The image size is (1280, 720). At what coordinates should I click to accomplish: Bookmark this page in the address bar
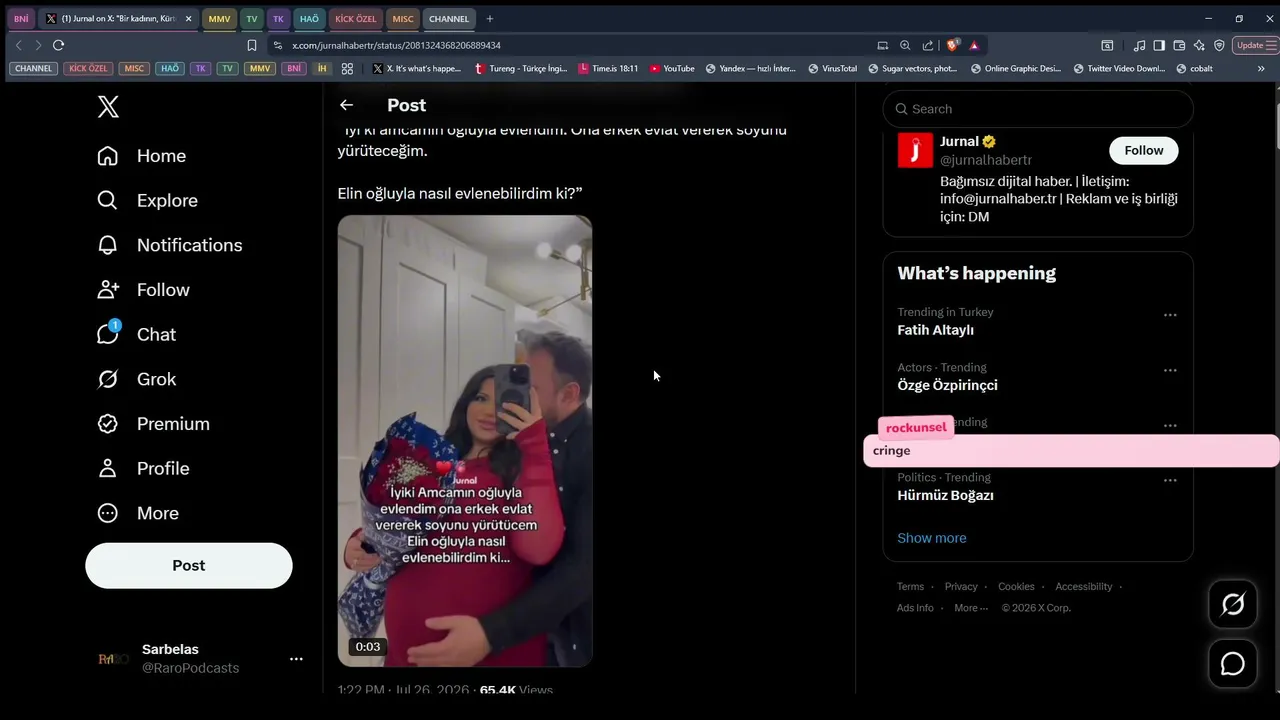click(x=252, y=45)
